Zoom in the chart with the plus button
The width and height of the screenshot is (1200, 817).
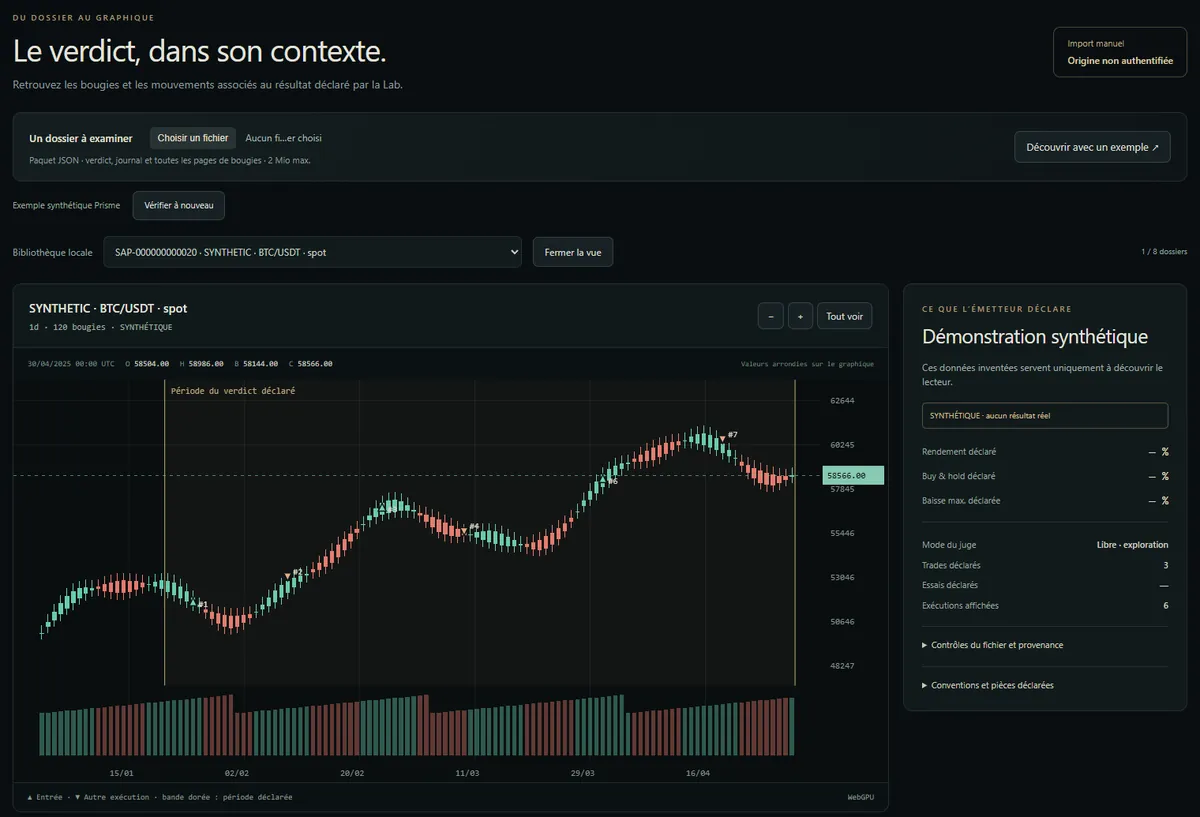[x=800, y=316]
